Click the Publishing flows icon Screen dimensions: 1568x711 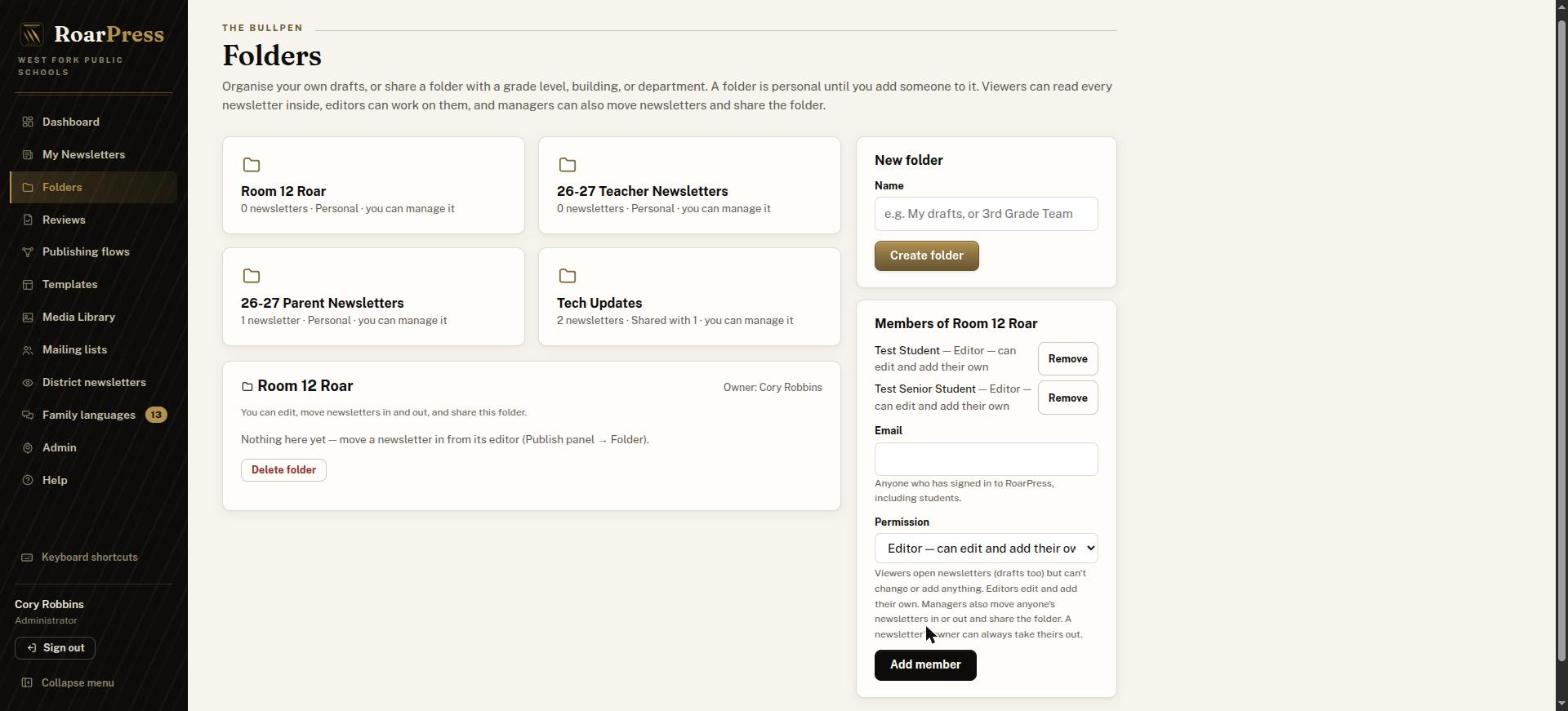coord(28,252)
